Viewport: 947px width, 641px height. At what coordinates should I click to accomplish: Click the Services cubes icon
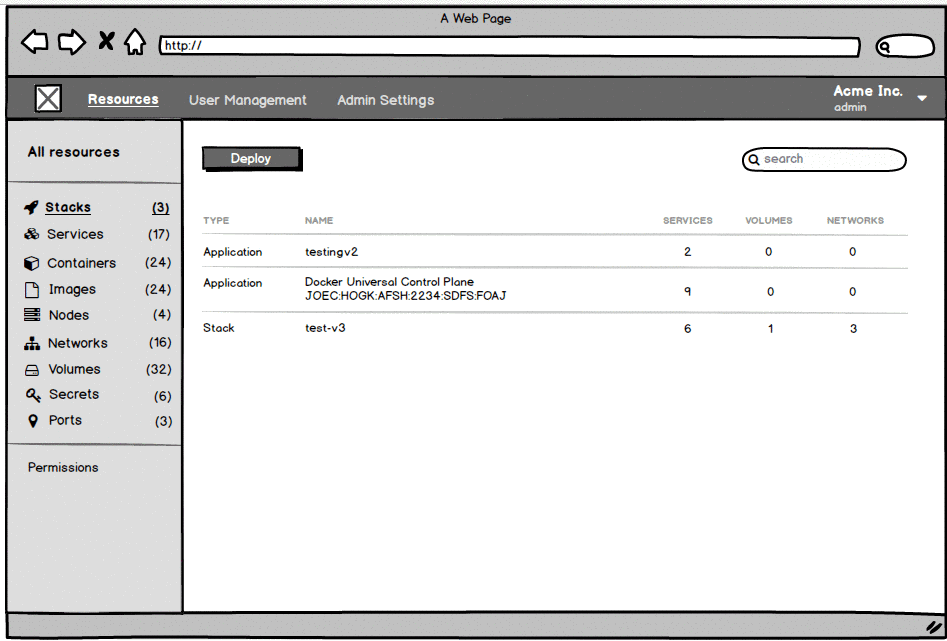(x=31, y=234)
